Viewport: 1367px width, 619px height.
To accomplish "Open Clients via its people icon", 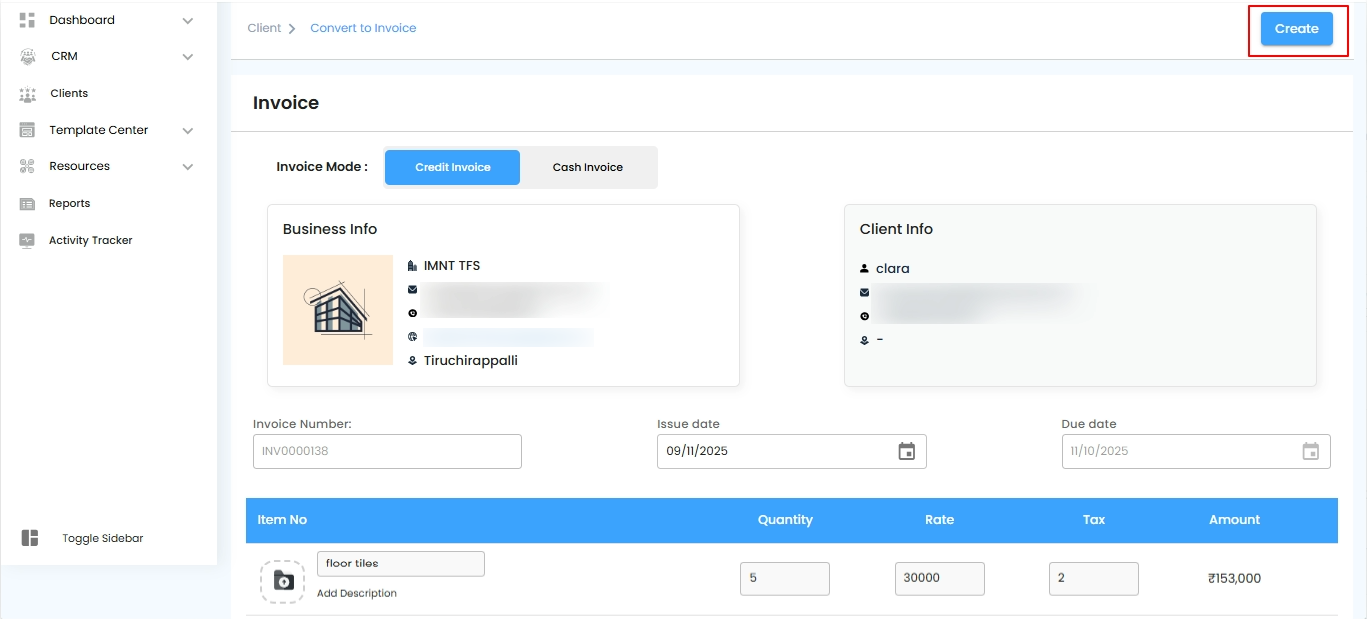I will [28, 94].
